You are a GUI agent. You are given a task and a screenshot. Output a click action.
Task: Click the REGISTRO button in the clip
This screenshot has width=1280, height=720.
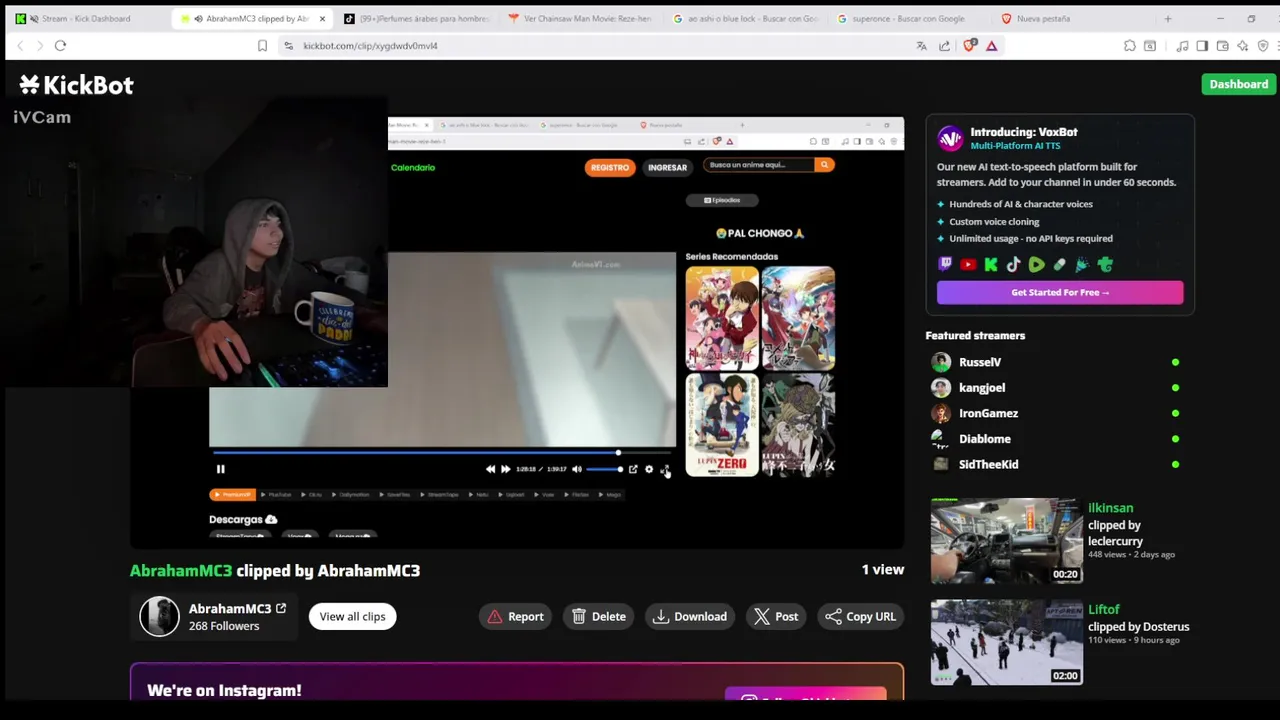point(609,167)
